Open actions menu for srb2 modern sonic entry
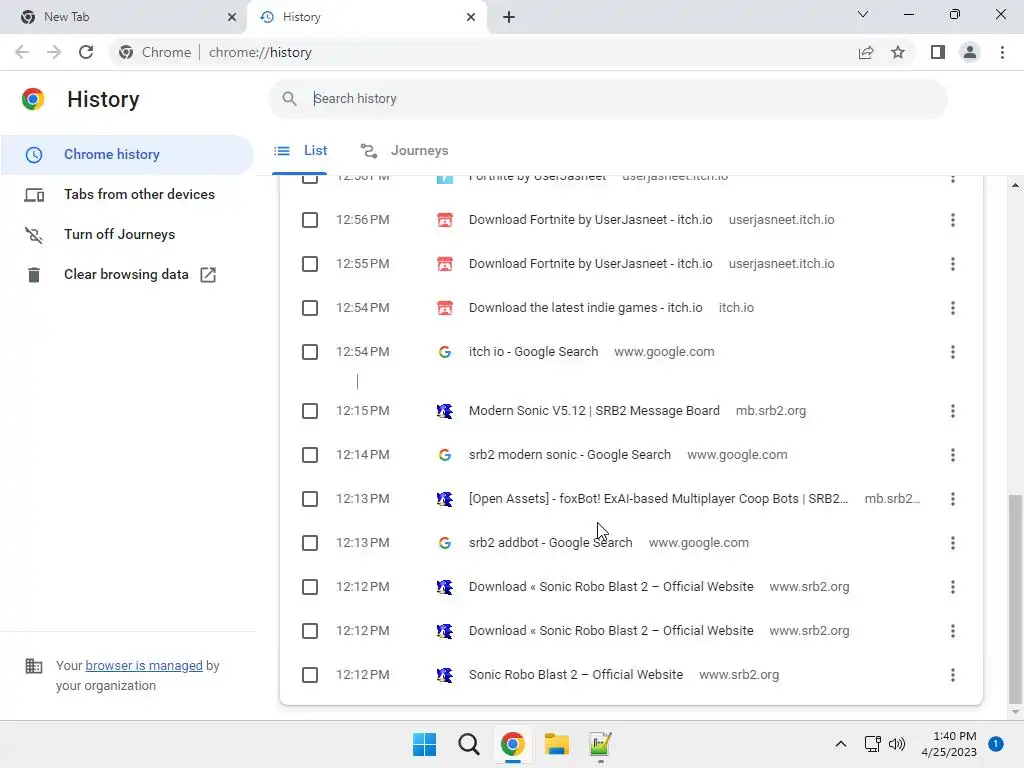This screenshot has width=1024, height=768. click(953, 455)
